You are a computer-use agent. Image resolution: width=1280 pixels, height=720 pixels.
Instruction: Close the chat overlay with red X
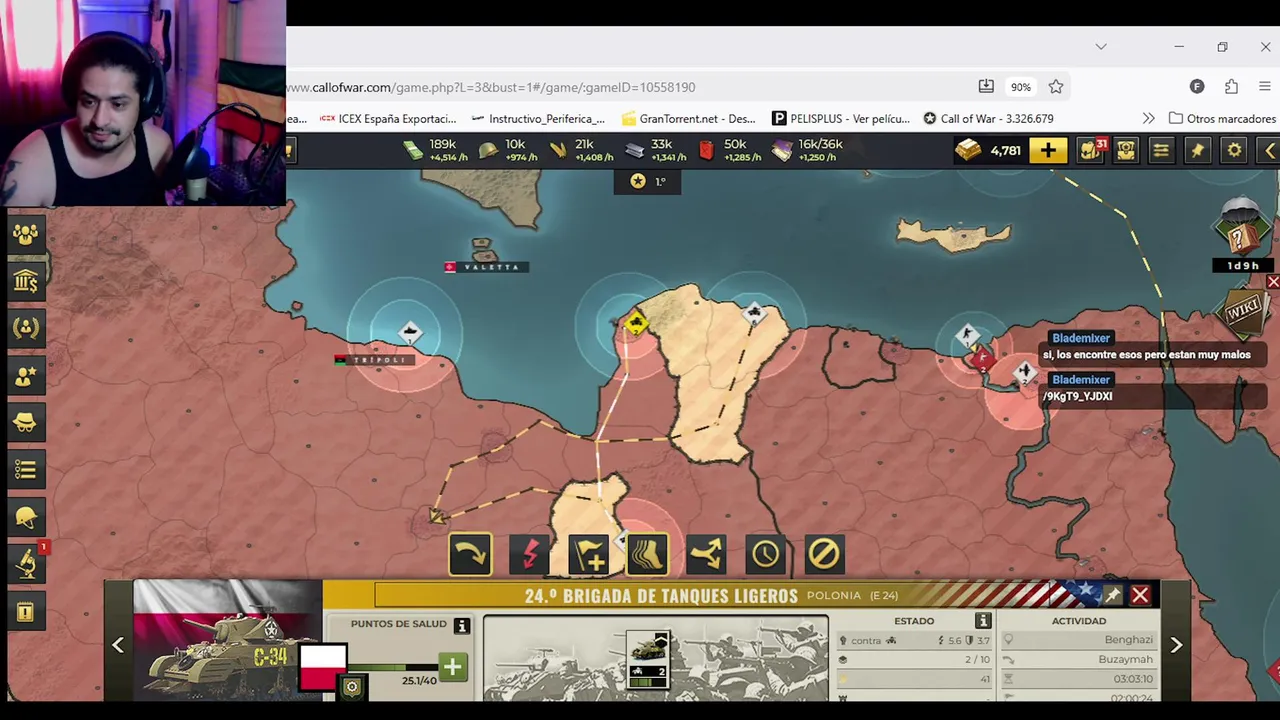point(1273,283)
